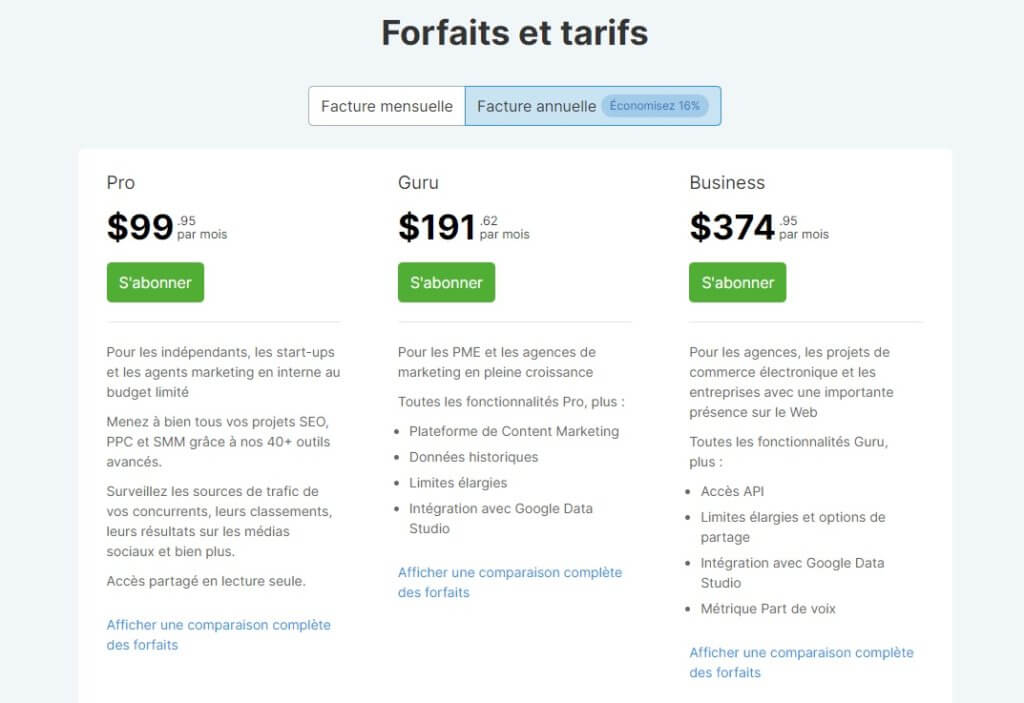The image size is (1024, 703).
Task: Click the Guru plan title
Action: 418,183
